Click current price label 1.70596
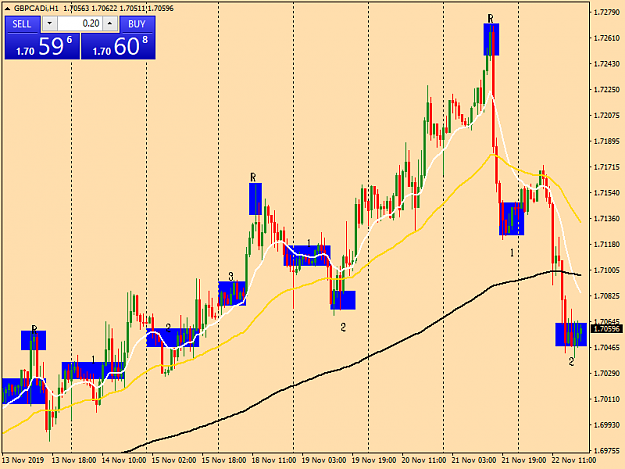 pos(607,329)
